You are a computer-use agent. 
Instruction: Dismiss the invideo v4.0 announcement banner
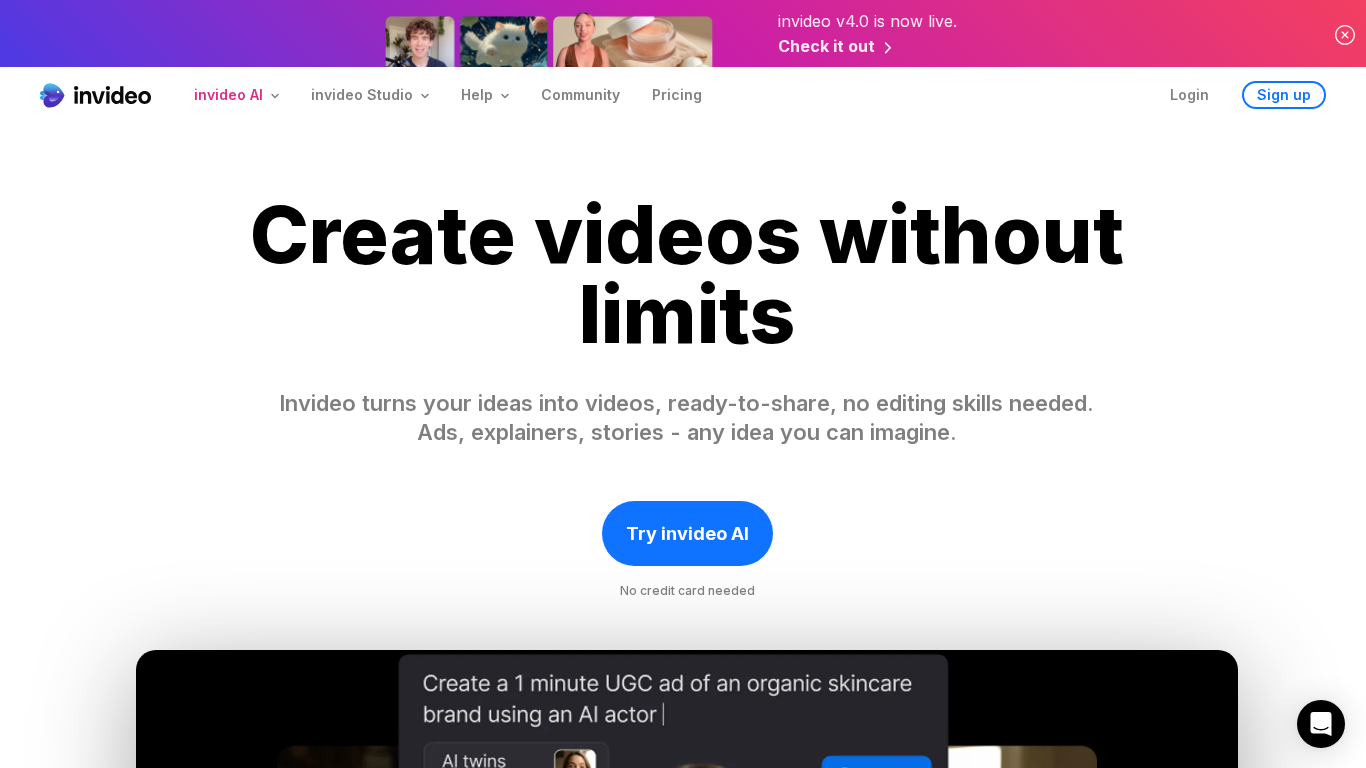pos(1345,34)
